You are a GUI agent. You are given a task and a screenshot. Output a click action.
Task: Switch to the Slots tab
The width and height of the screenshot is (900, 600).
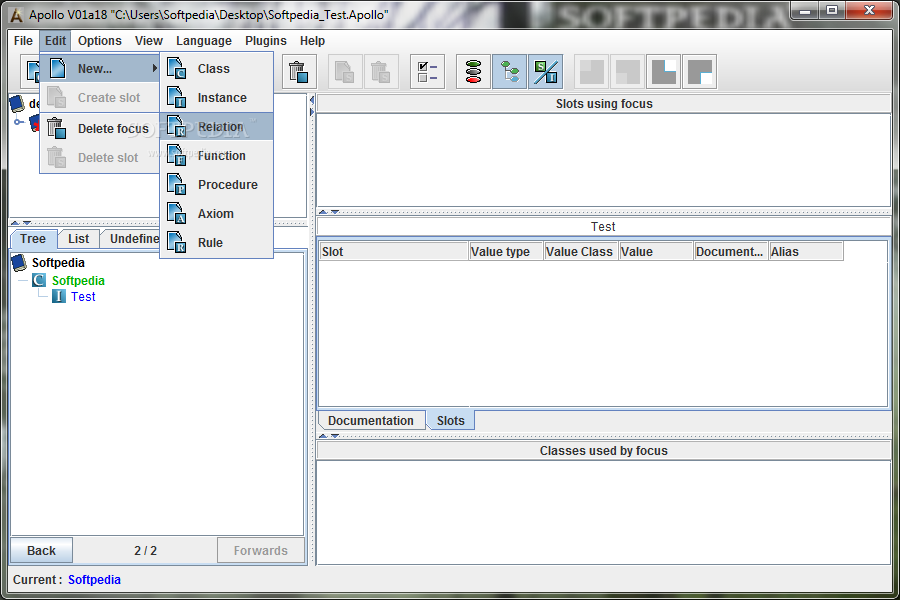click(x=451, y=420)
